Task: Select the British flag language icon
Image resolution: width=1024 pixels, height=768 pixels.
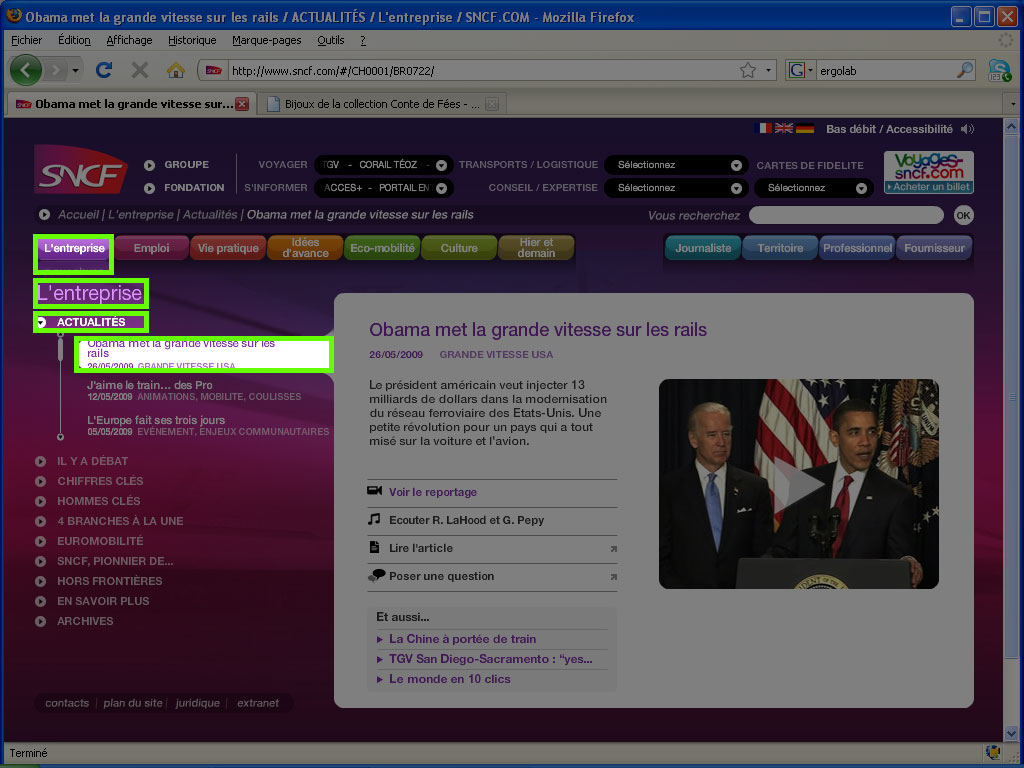Action: [x=784, y=129]
